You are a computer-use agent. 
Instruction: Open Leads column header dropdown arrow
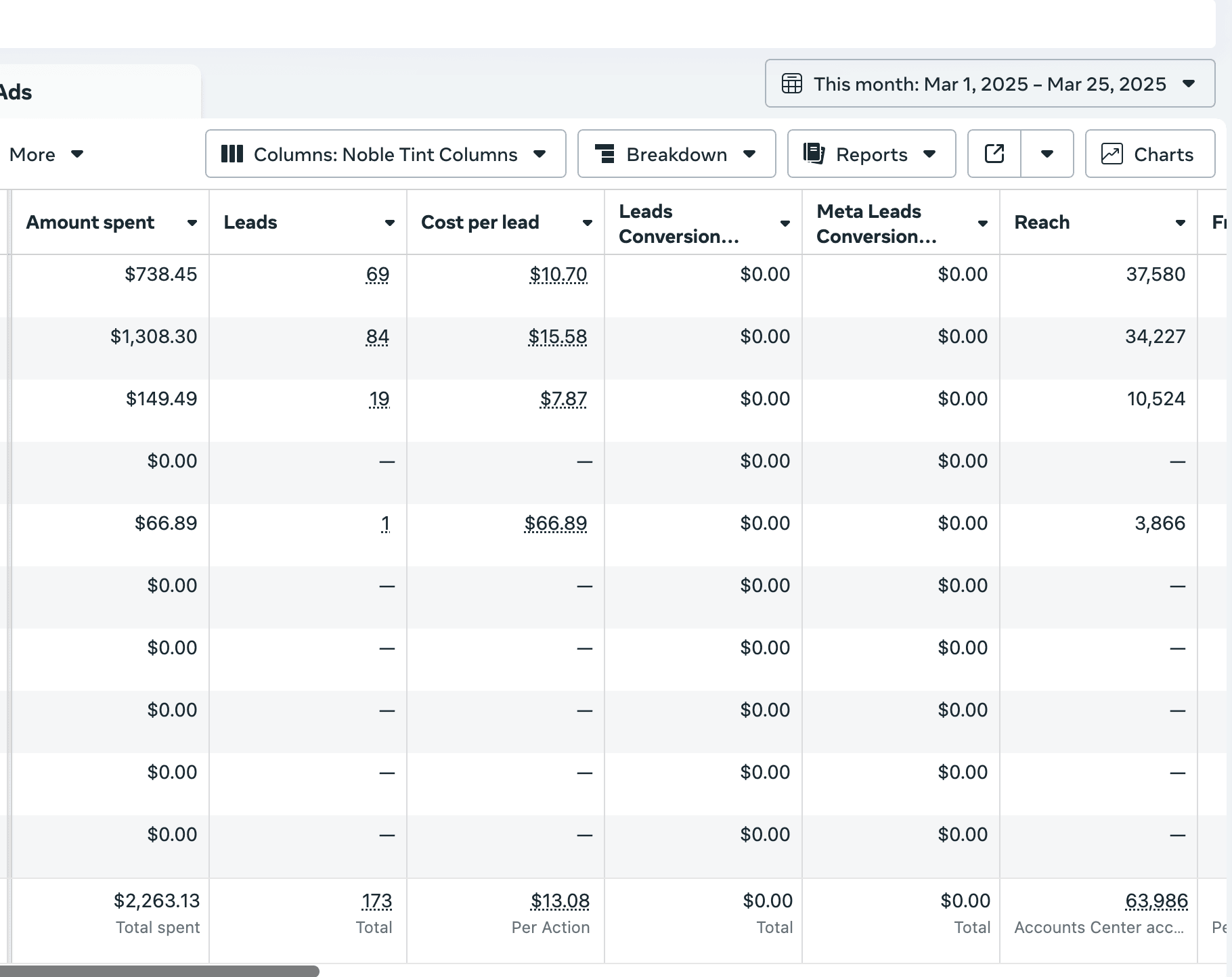(390, 223)
